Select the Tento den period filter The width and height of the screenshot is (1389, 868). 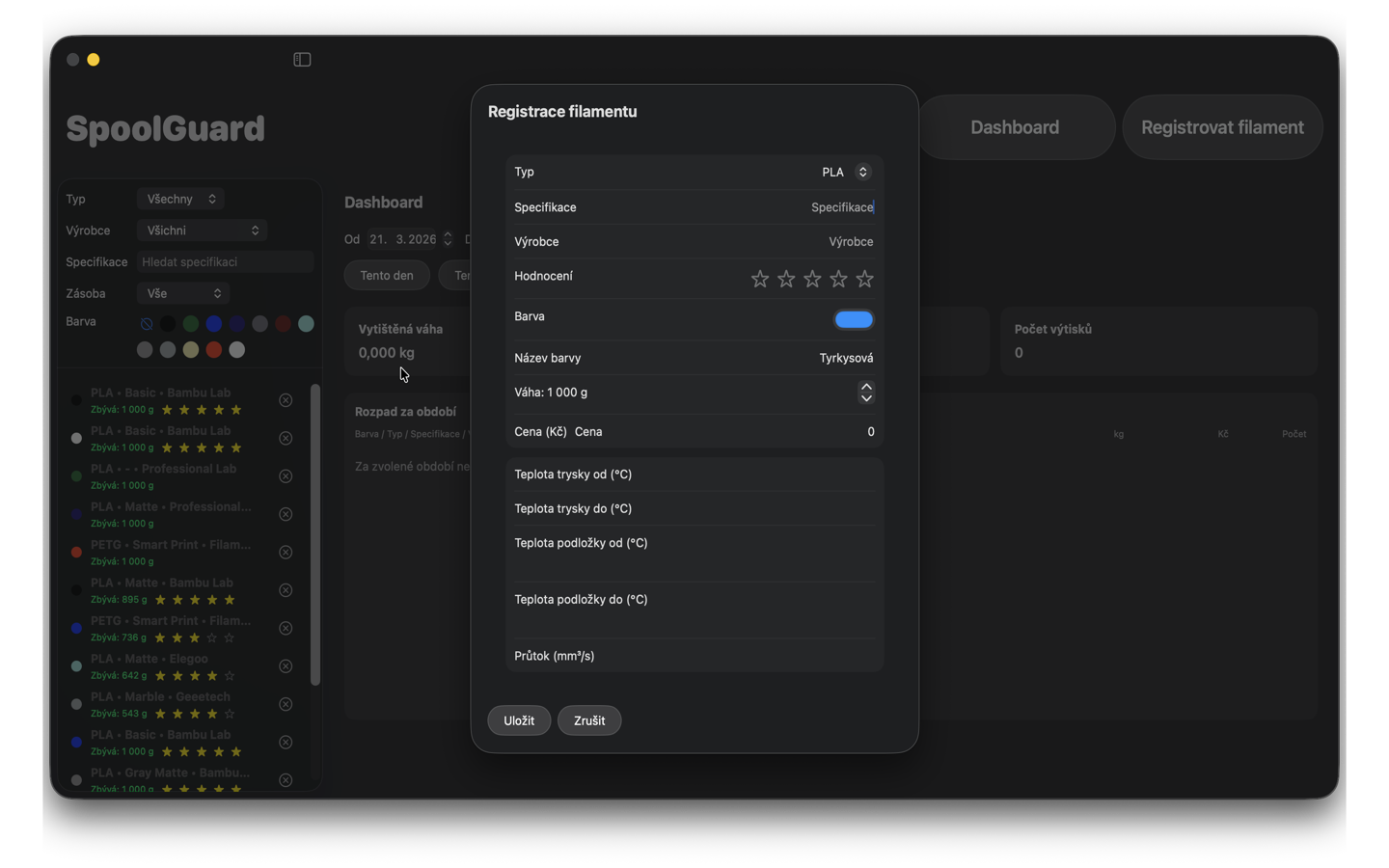click(386, 275)
